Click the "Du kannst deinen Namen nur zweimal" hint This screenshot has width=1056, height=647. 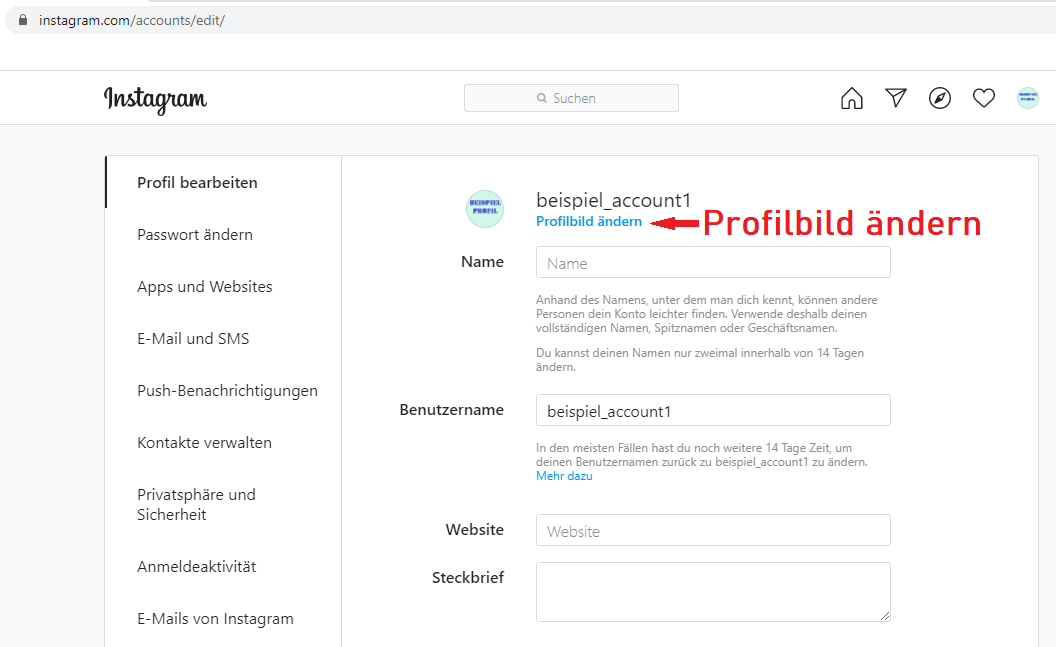coord(700,360)
